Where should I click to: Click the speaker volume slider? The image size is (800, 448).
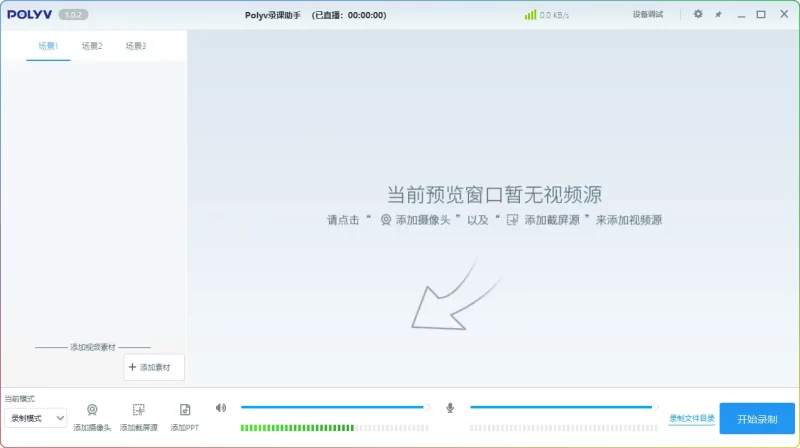pyautogui.click(x=334, y=407)
